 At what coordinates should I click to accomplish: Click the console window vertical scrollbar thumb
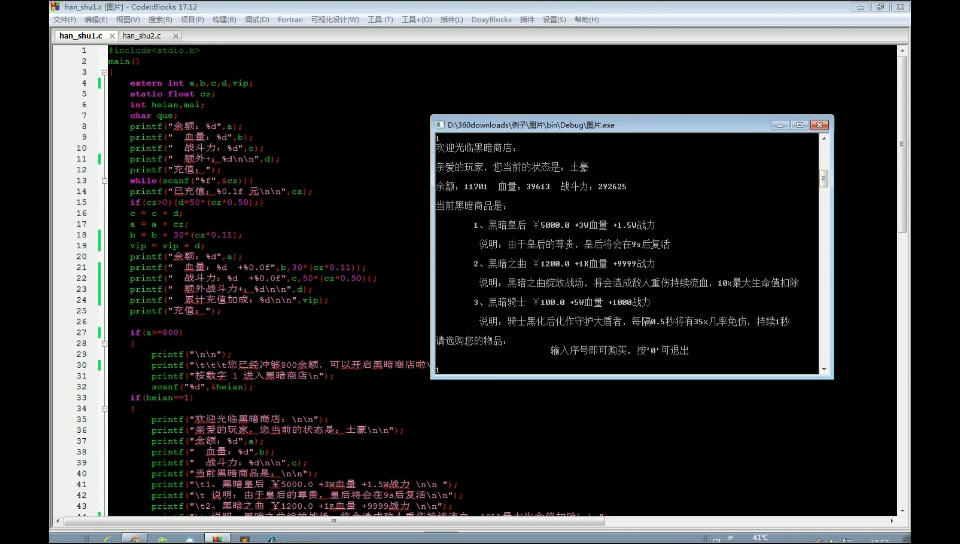click(823, 179)
